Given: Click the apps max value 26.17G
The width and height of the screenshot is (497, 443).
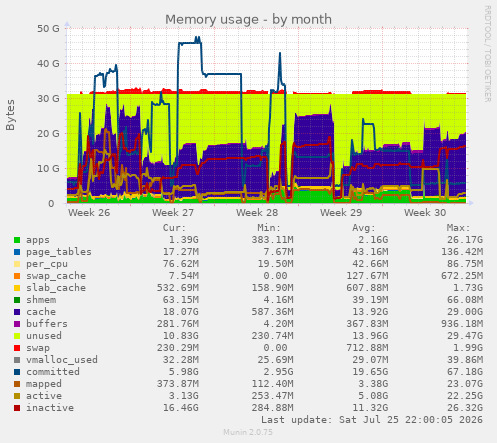Looking at the screenshot, I should (465, 240).
